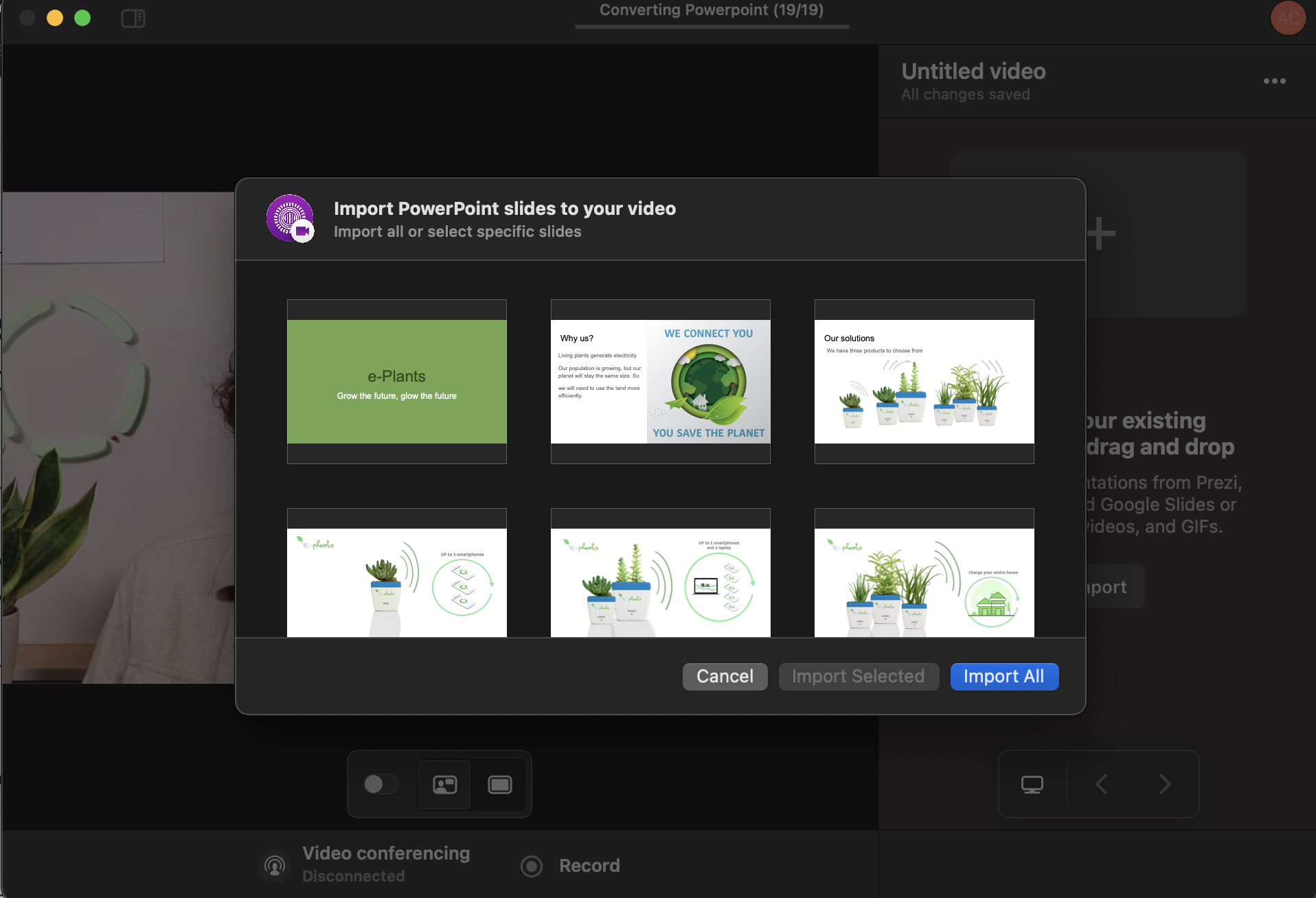Cancel the PowerPoint import

(725, 676)
